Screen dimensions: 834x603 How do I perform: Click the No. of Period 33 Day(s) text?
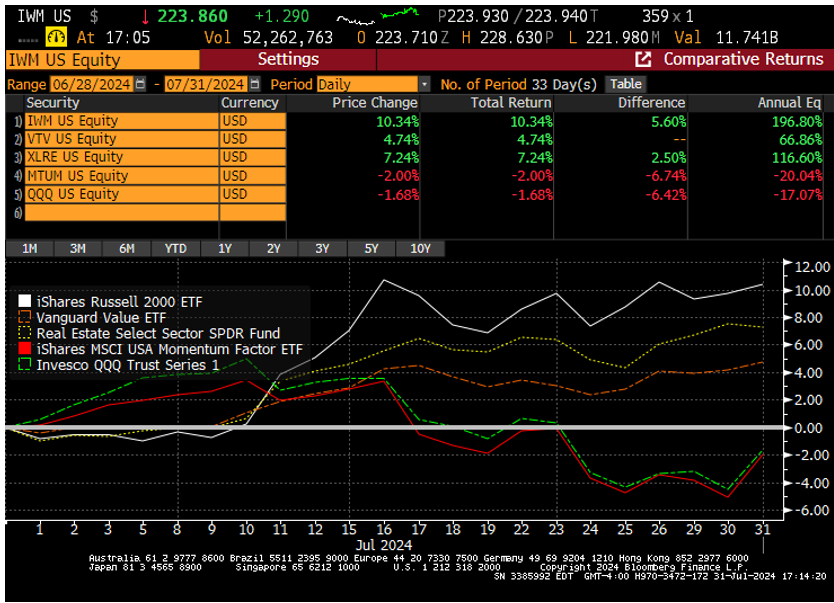[519, 84]
